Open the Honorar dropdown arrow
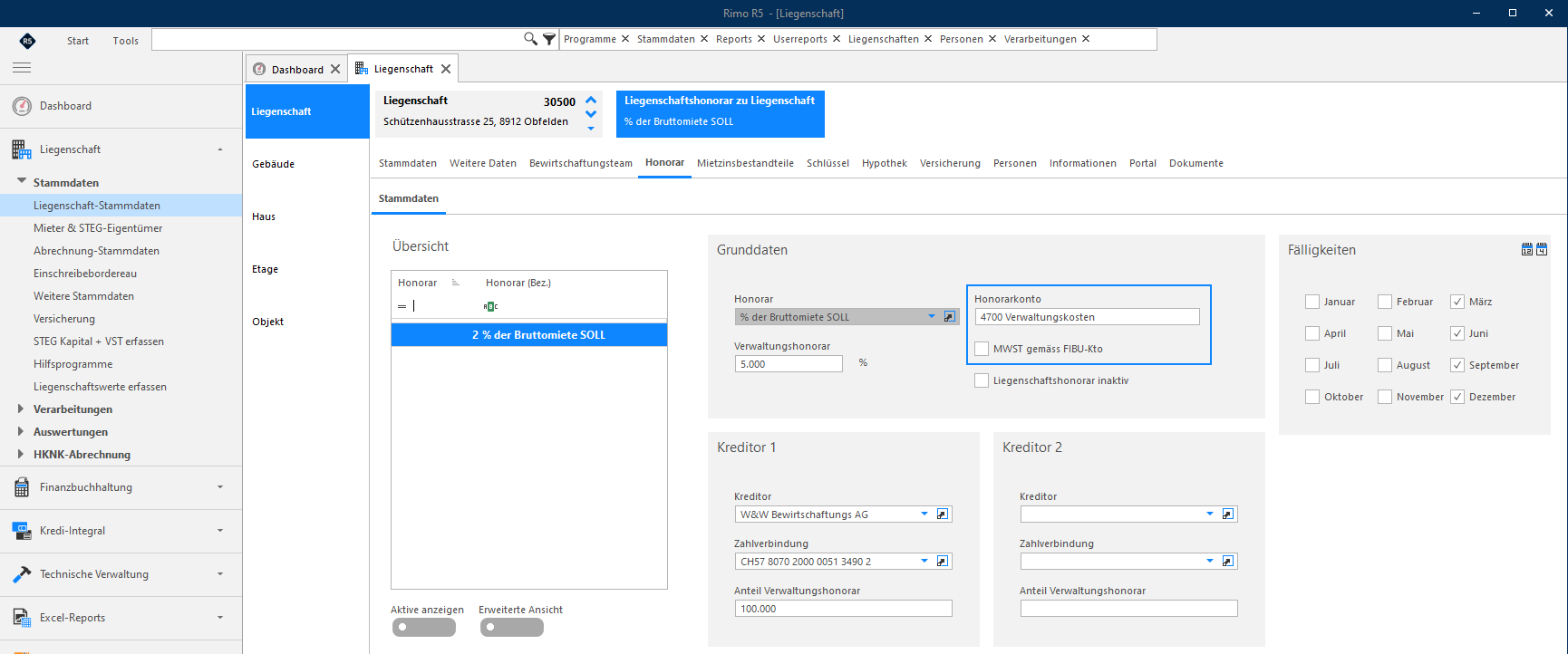The width and height of the screenshot is (1568, 654). tap(931, 317)
